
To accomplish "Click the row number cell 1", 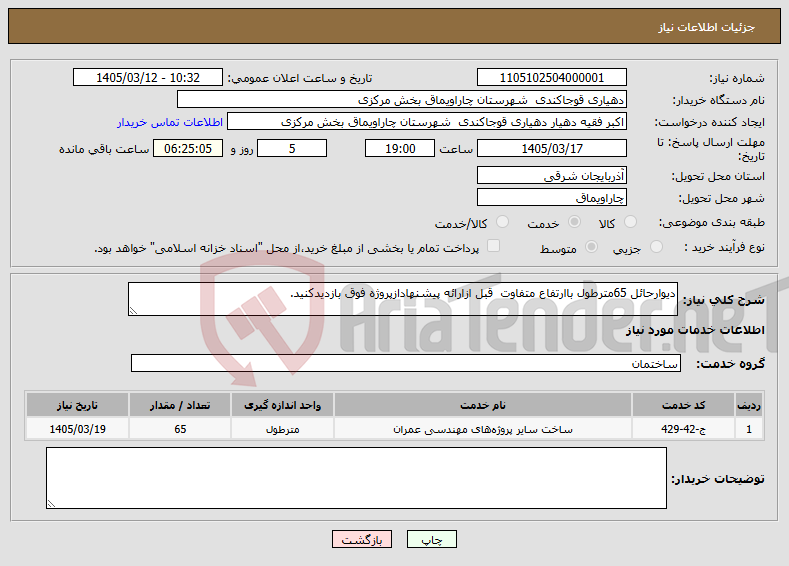I will pyautogui.click(x=749, y=429).
